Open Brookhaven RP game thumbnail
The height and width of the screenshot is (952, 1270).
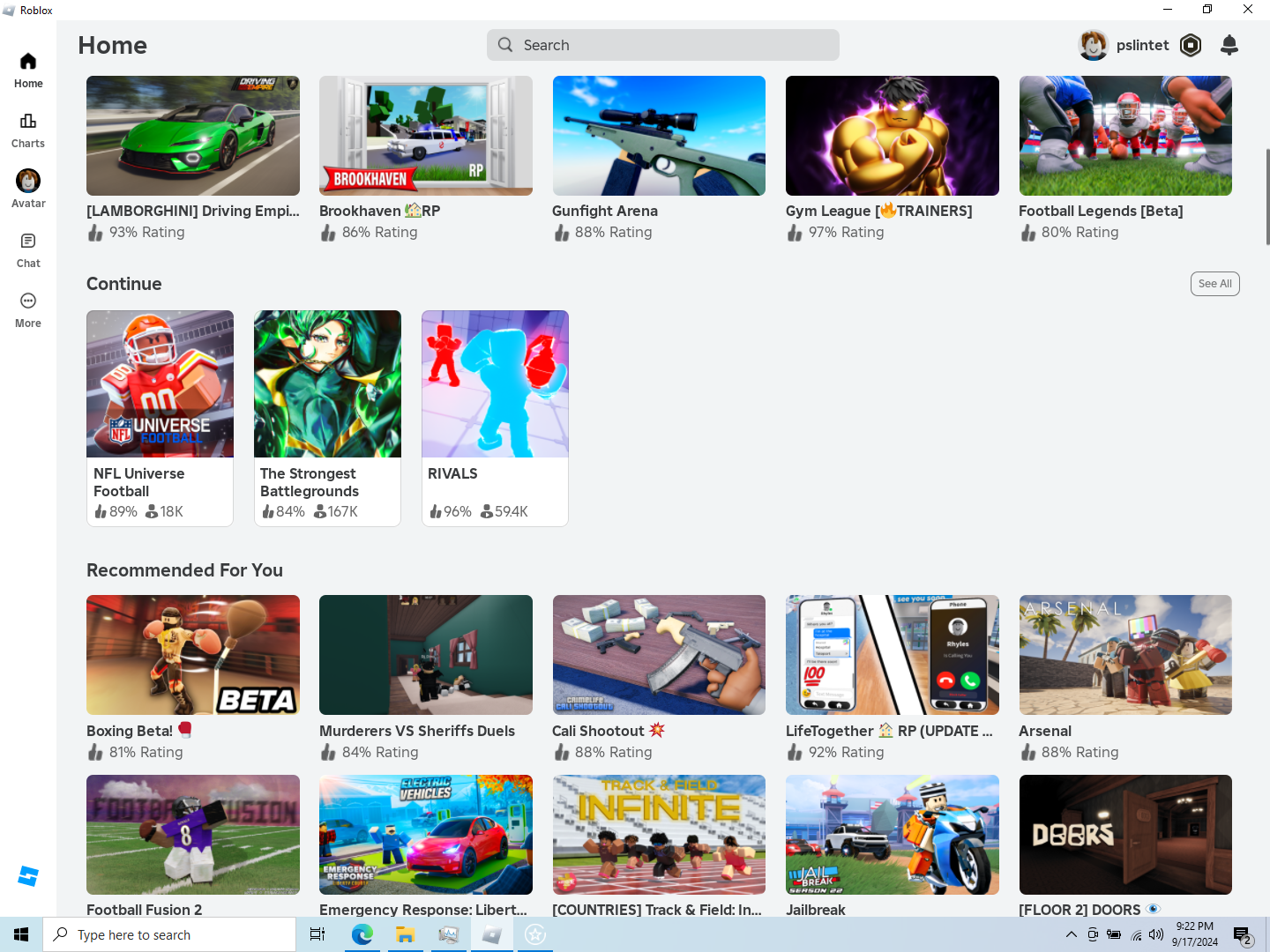point(426,136)
